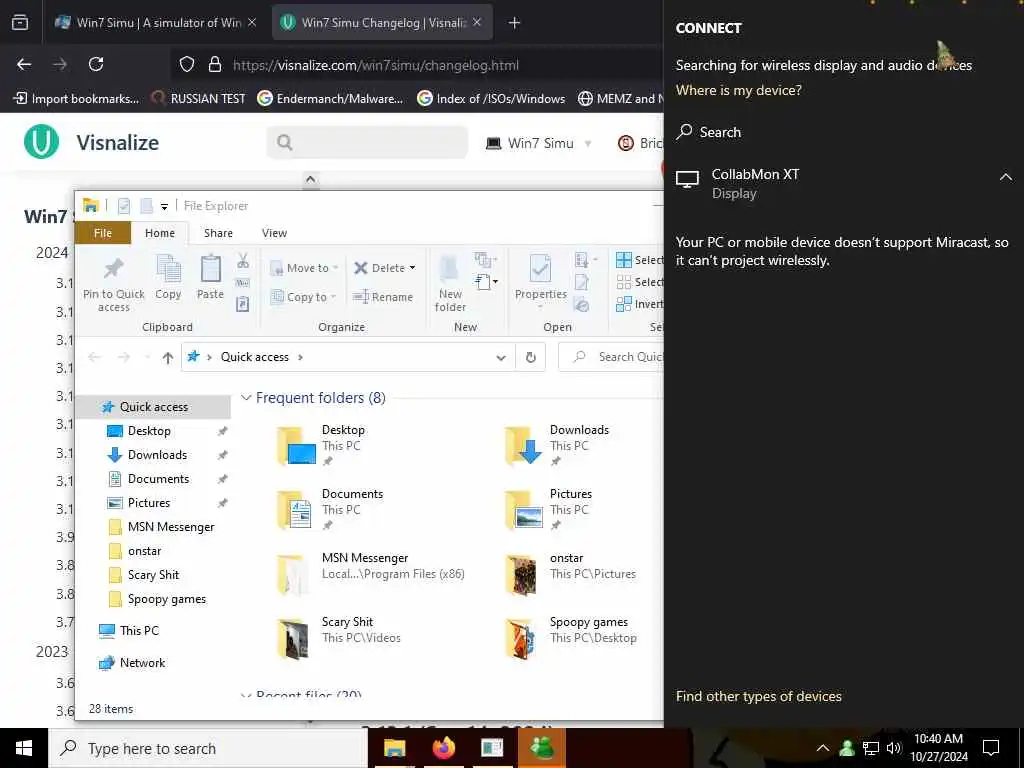
Task: Click the Scary Shit folder thumbnail
Action: click(x=293, y=639)
